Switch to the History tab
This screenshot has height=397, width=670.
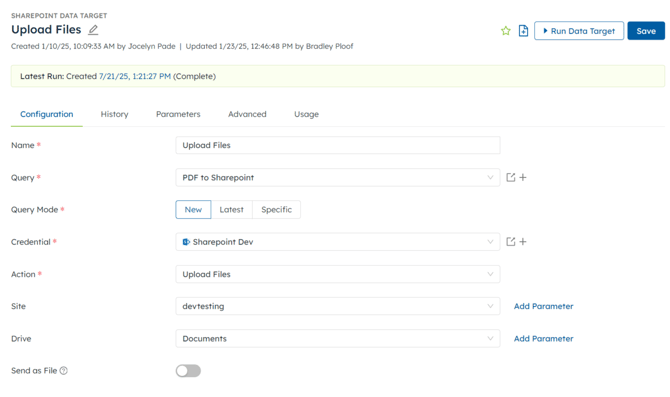[115, 114]
